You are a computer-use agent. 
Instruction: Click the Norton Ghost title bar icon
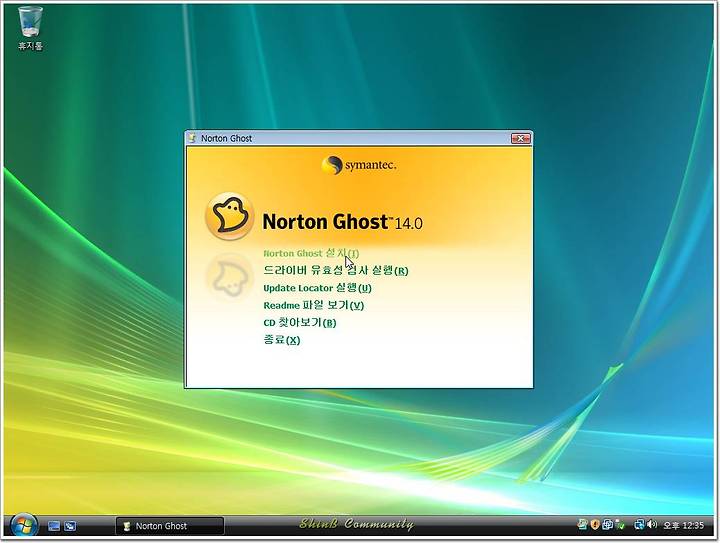click(x=192, y=138)
